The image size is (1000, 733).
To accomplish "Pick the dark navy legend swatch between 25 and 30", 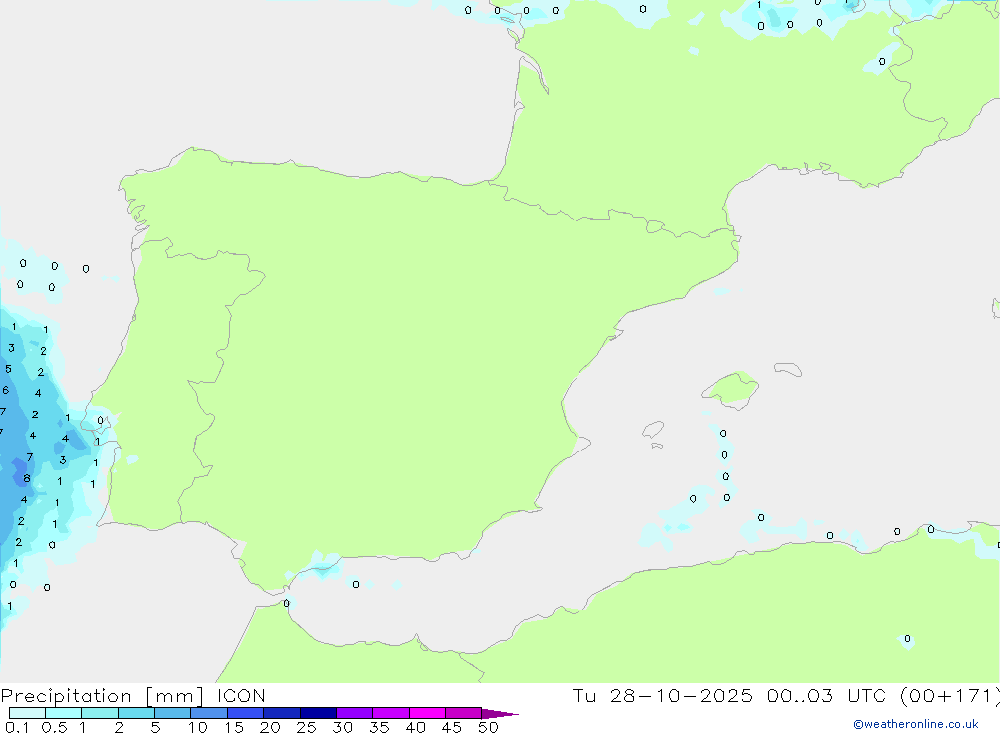I will (x=318, y=713).
